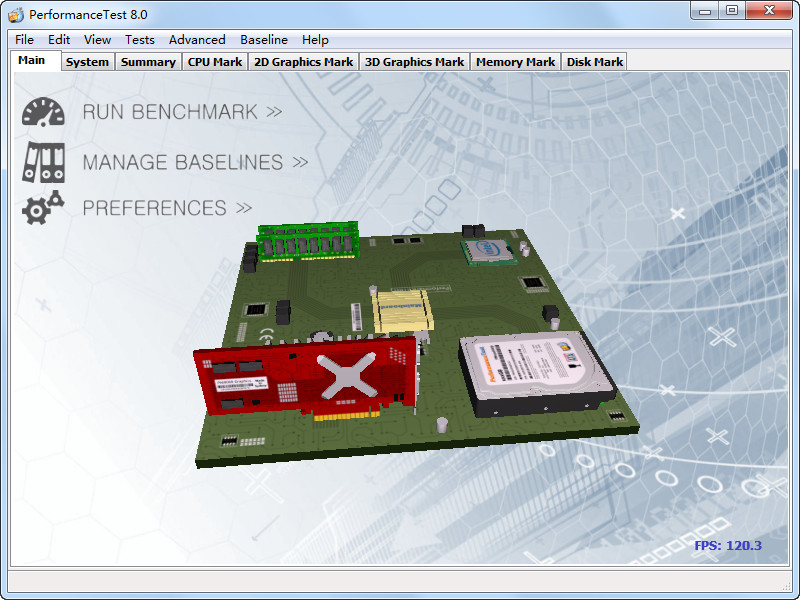The height and width of the screenshot is (600, 800).
Task: Click the gears Preferences icon
Action: [43, 208]
